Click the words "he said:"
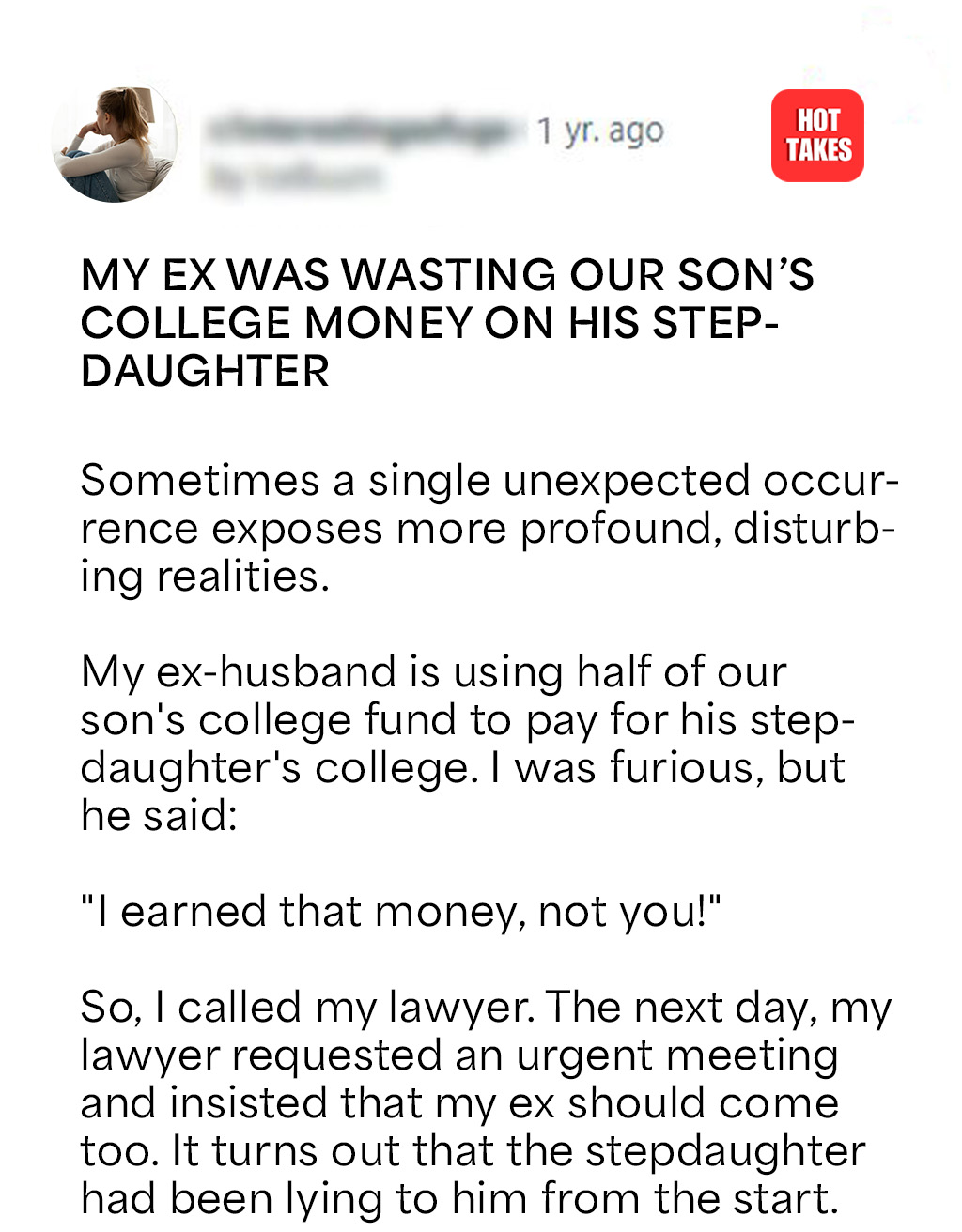Image resolution: width=962 pixels, height=1232 pixels. (159, 815)
